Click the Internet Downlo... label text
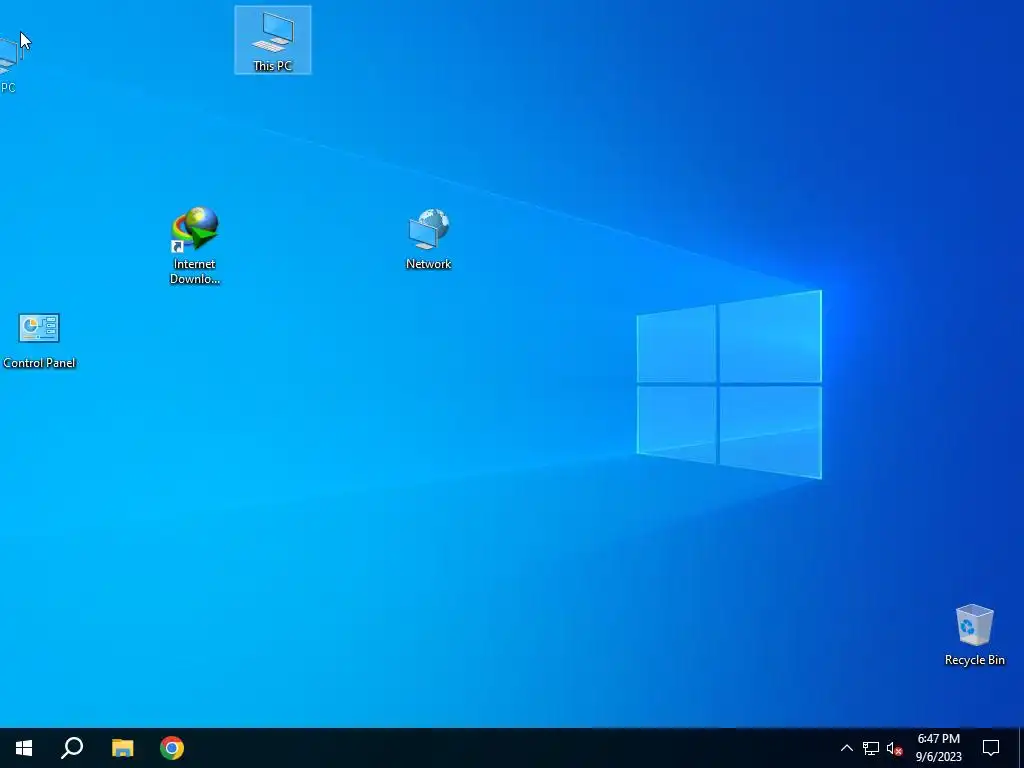 195,271
